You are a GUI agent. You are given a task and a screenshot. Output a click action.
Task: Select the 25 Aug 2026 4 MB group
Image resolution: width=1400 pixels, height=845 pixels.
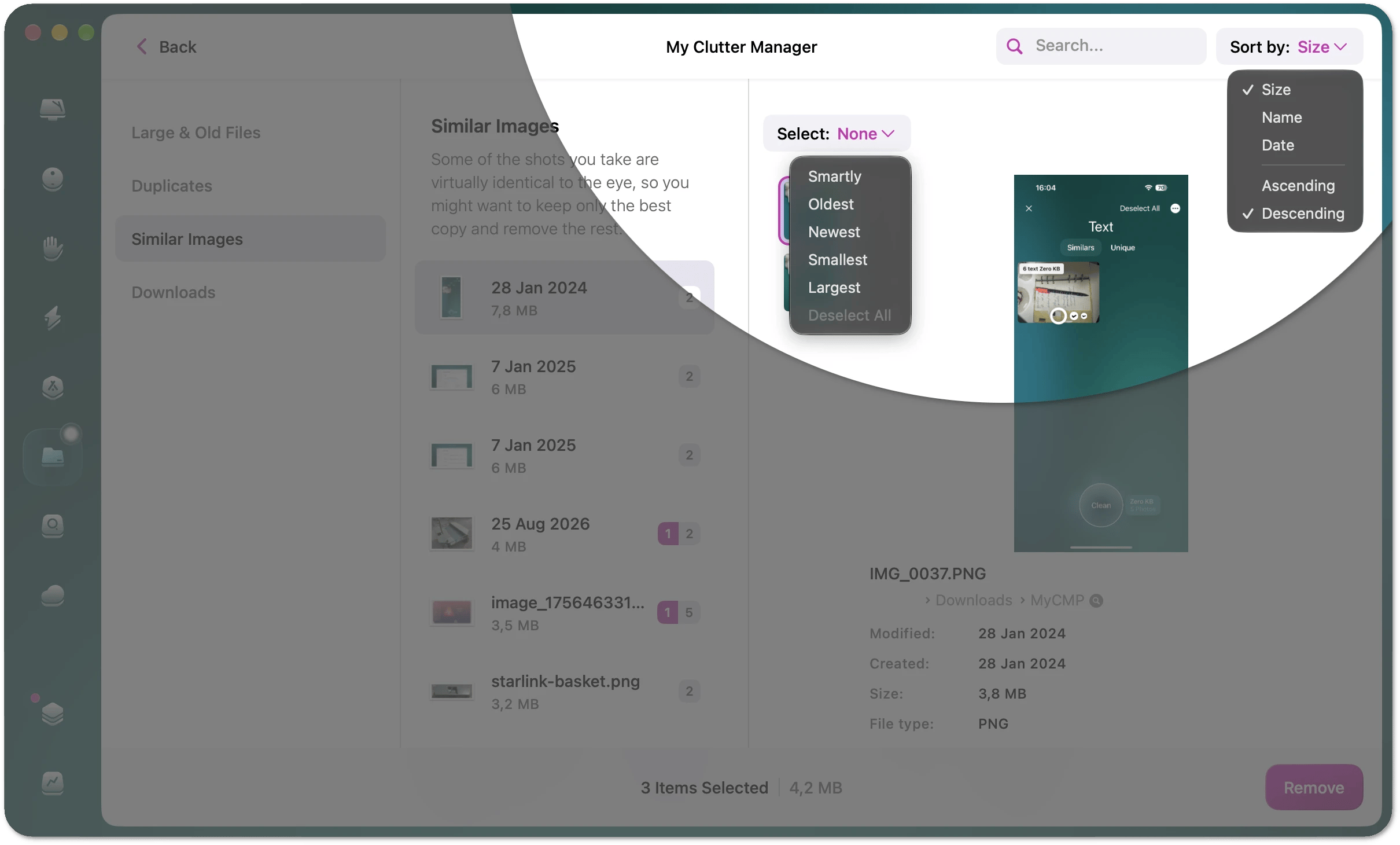point(565,534)
